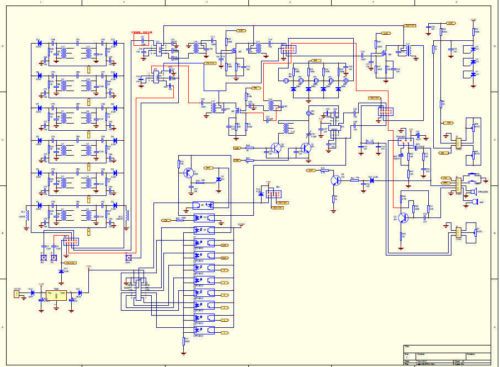
Task: Click the title block at the bottom right
Action: pos(447,355)
